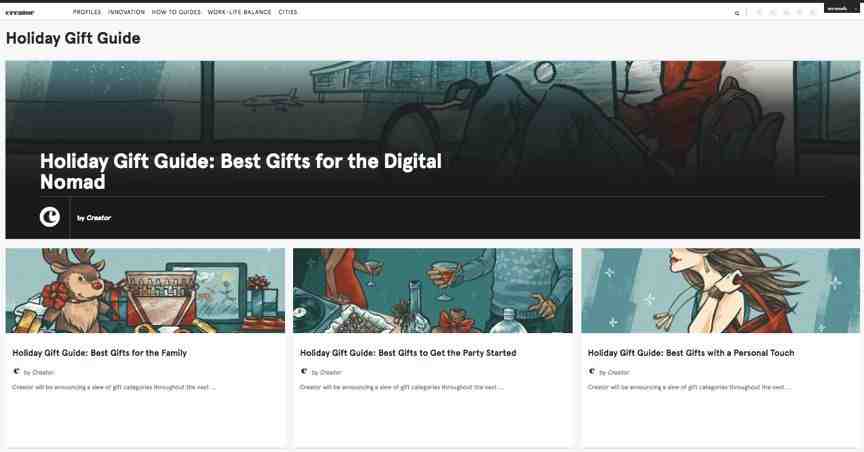This screenshot has height=452, width=864.
Task: Click the reindeer family gifts thumbnail
Action: [x=145, y=290]
